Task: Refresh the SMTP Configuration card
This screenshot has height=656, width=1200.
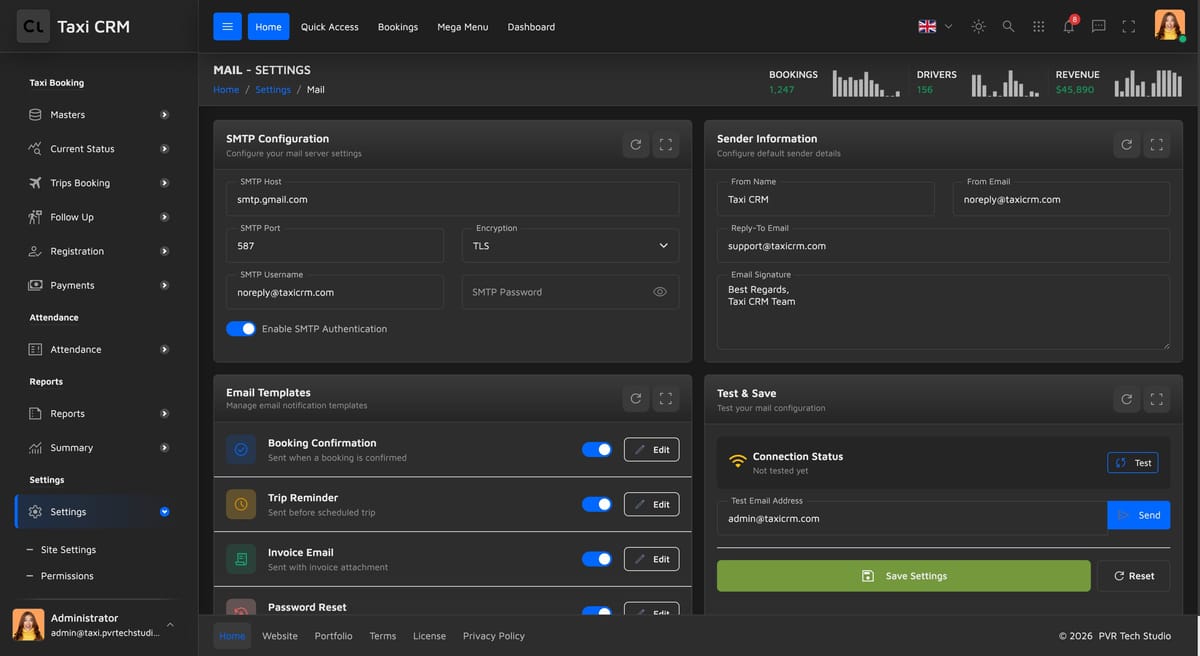Action: (x=635, y=145)
